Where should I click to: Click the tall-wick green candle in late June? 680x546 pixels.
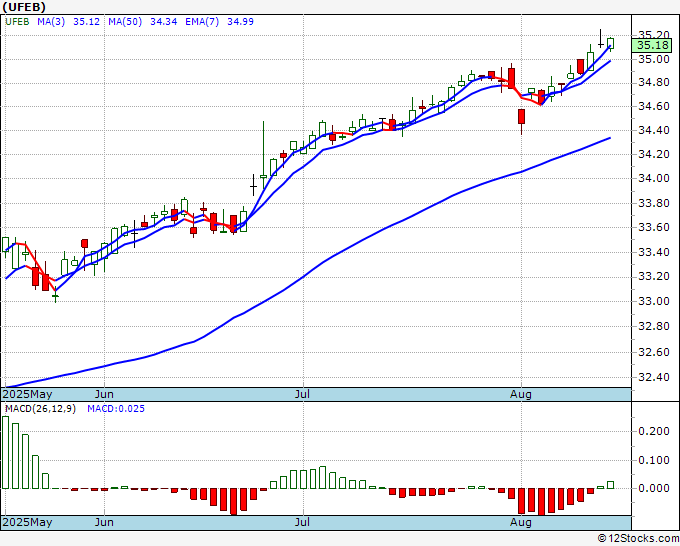pos(263,176)
